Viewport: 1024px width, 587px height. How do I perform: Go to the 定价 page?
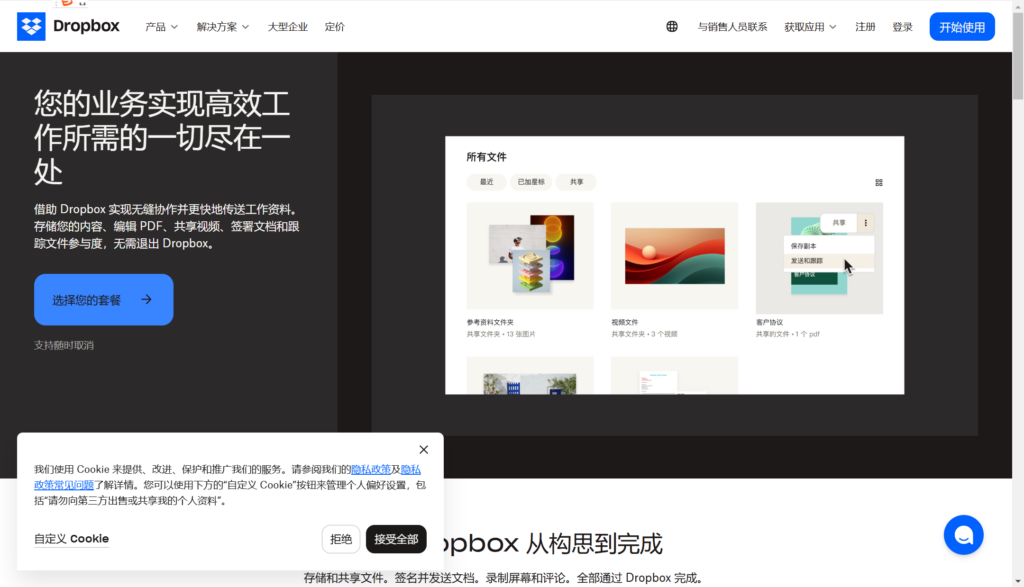click(x=335, y=27)
